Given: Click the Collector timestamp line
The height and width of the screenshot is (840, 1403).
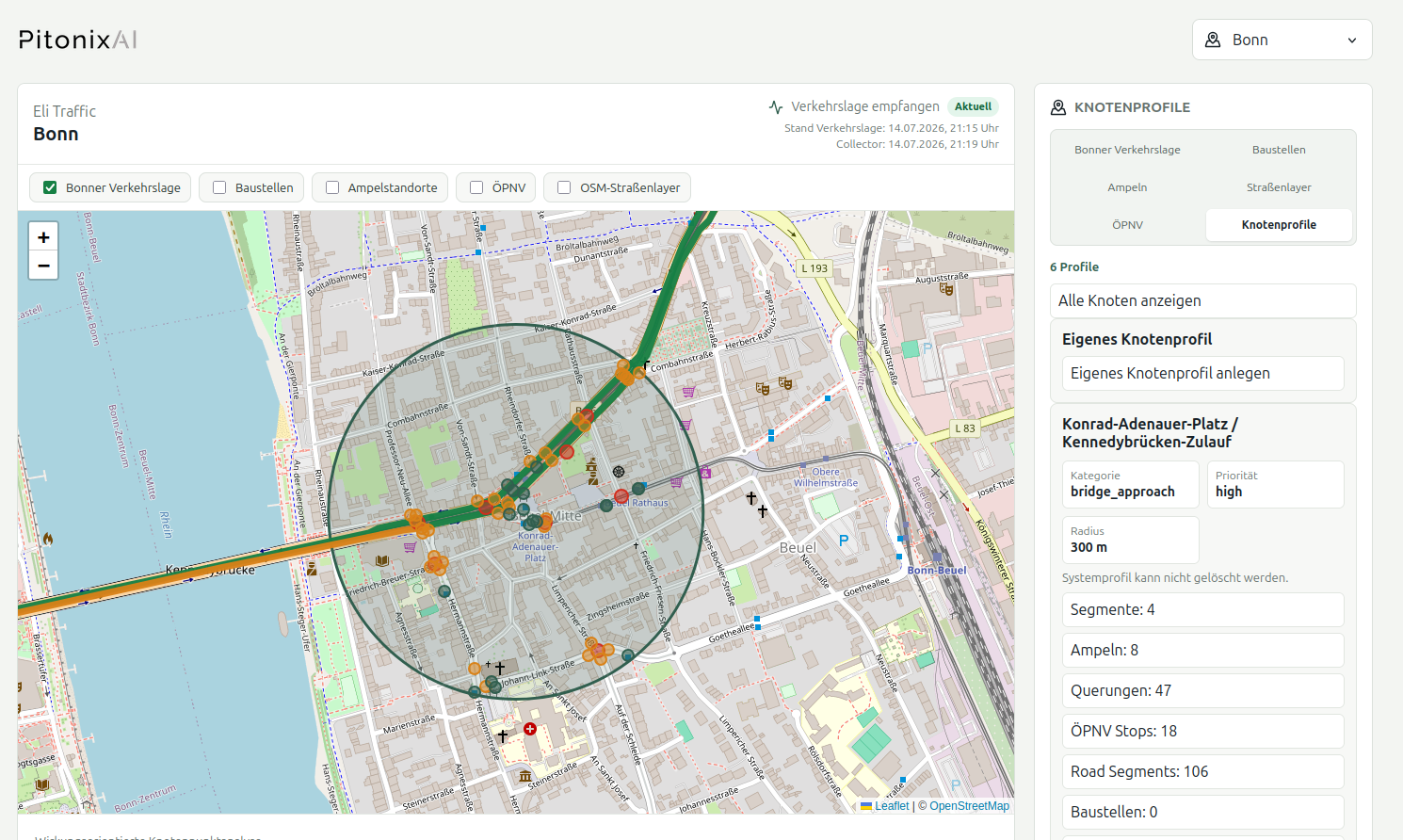Looking at the screenshot, I should point(917,144).
